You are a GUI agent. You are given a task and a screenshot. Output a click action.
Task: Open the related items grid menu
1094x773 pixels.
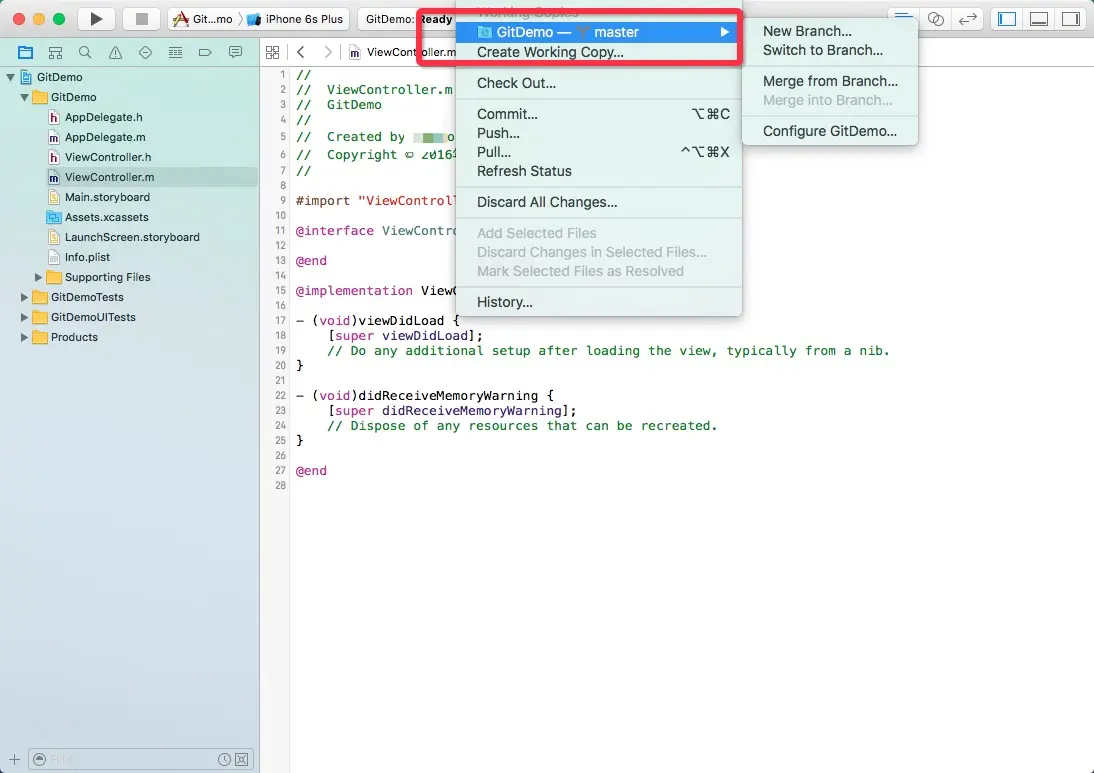pyautogui.click(x=273, y=52)
